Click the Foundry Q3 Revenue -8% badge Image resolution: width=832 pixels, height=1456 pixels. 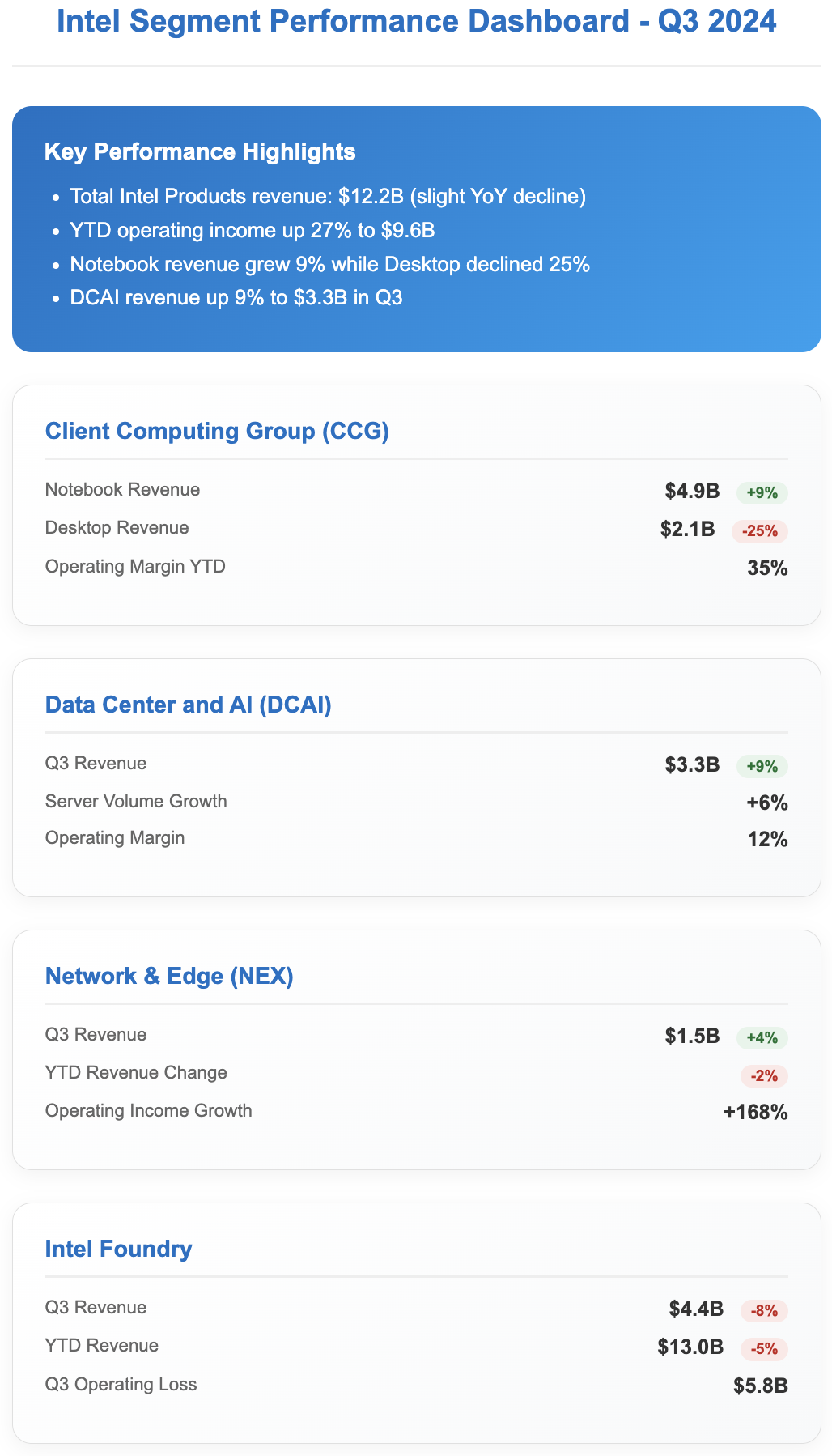coord(764,1310)
